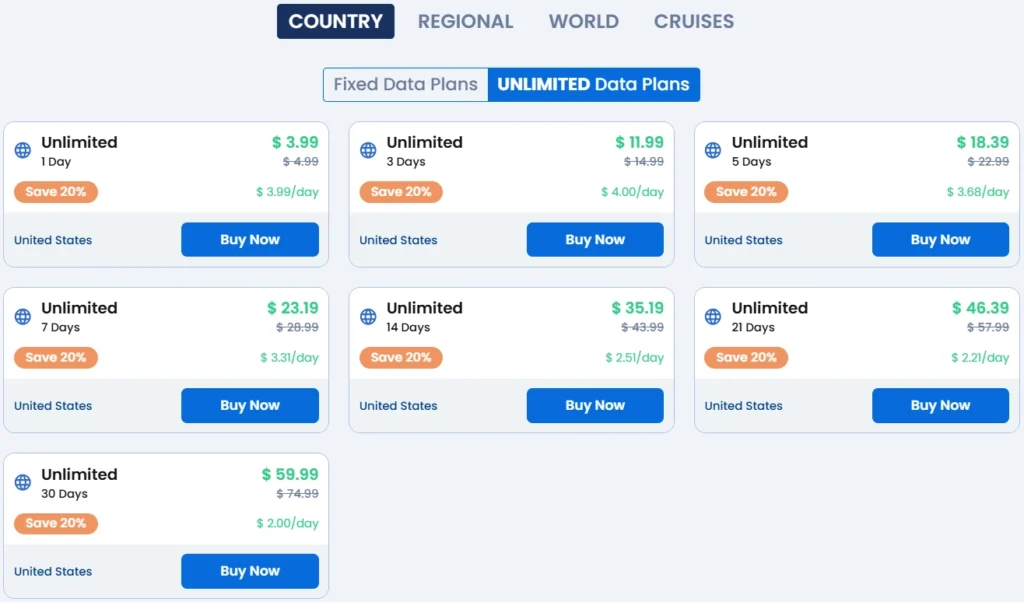Switch to Fixed Data Plans
Image resolution: width=1024 pixels, height=602 pixels.
coord(405,84)
